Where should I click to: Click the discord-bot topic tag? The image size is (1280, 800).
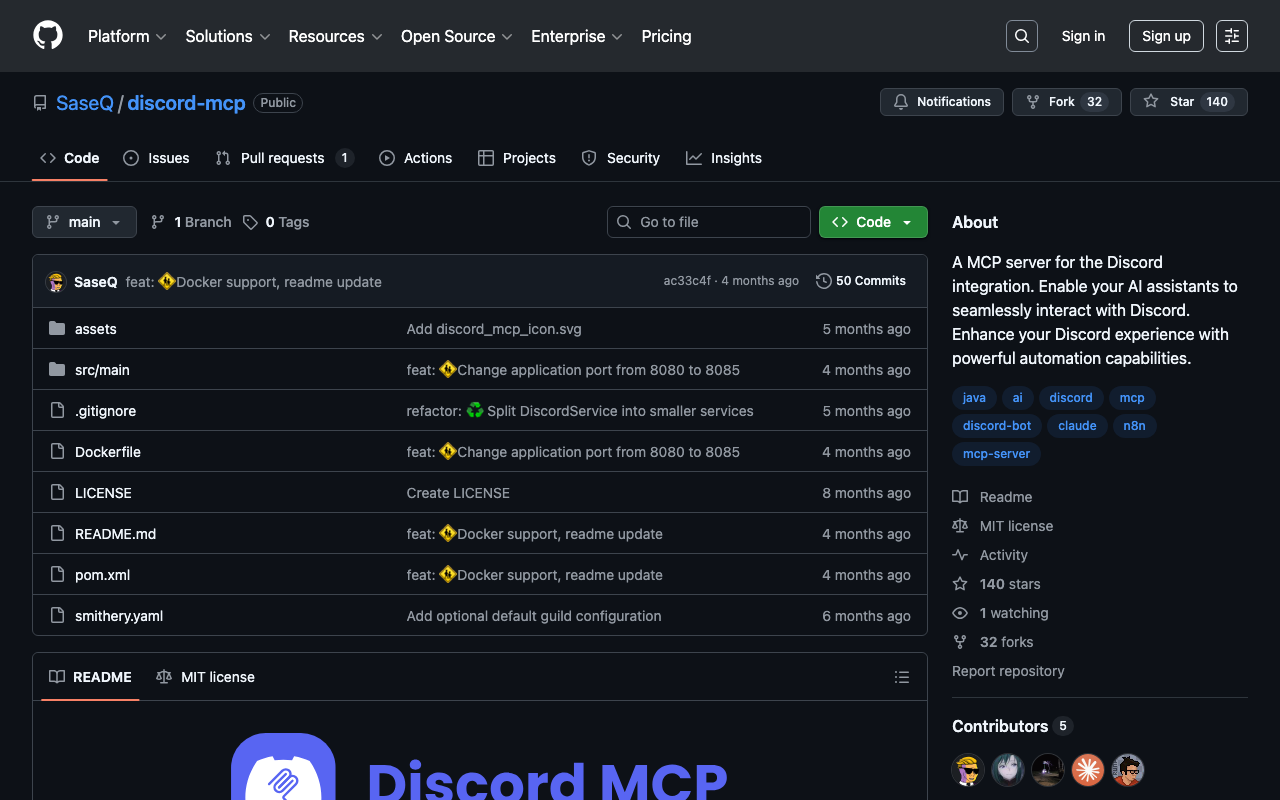996,425
